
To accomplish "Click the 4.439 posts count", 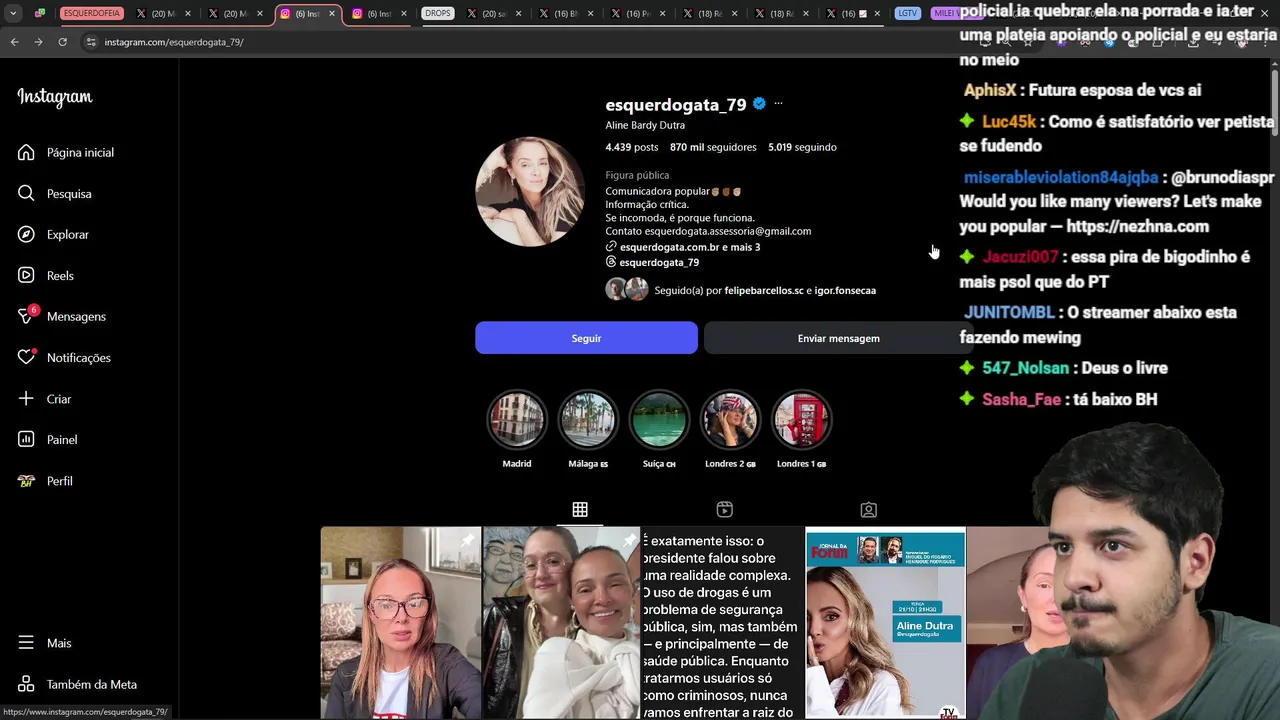I will [632, 147].
